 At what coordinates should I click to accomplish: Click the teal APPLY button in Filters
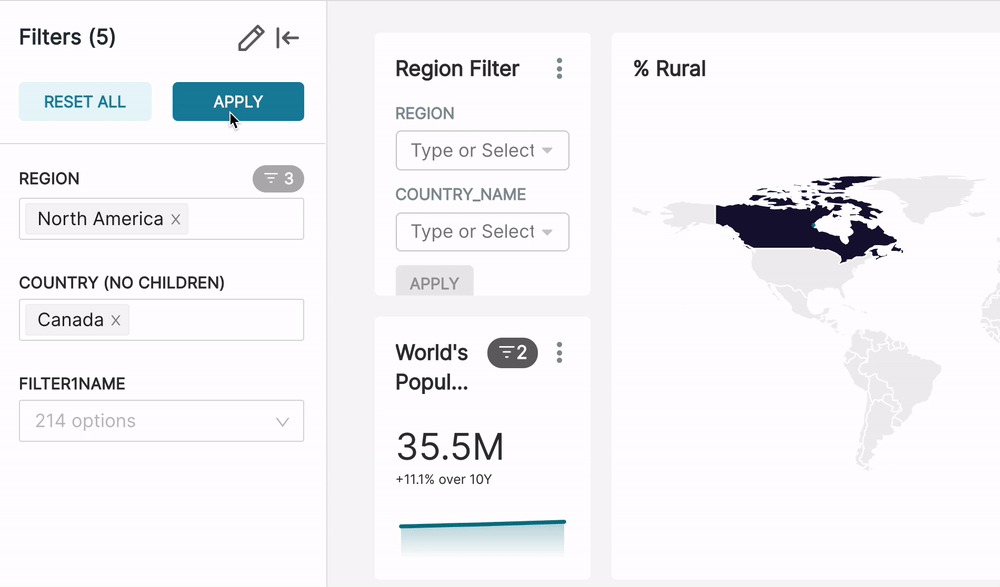[x=238, y=101]
